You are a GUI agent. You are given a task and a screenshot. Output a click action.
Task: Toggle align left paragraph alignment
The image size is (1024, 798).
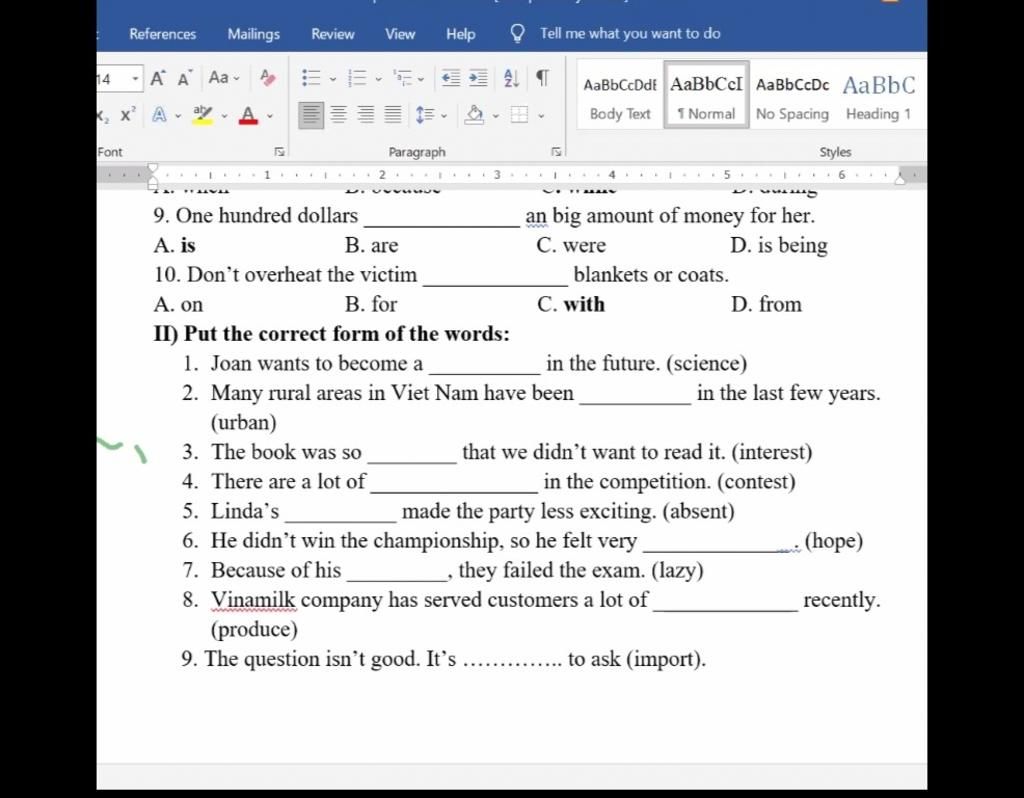tap(311, 115)
